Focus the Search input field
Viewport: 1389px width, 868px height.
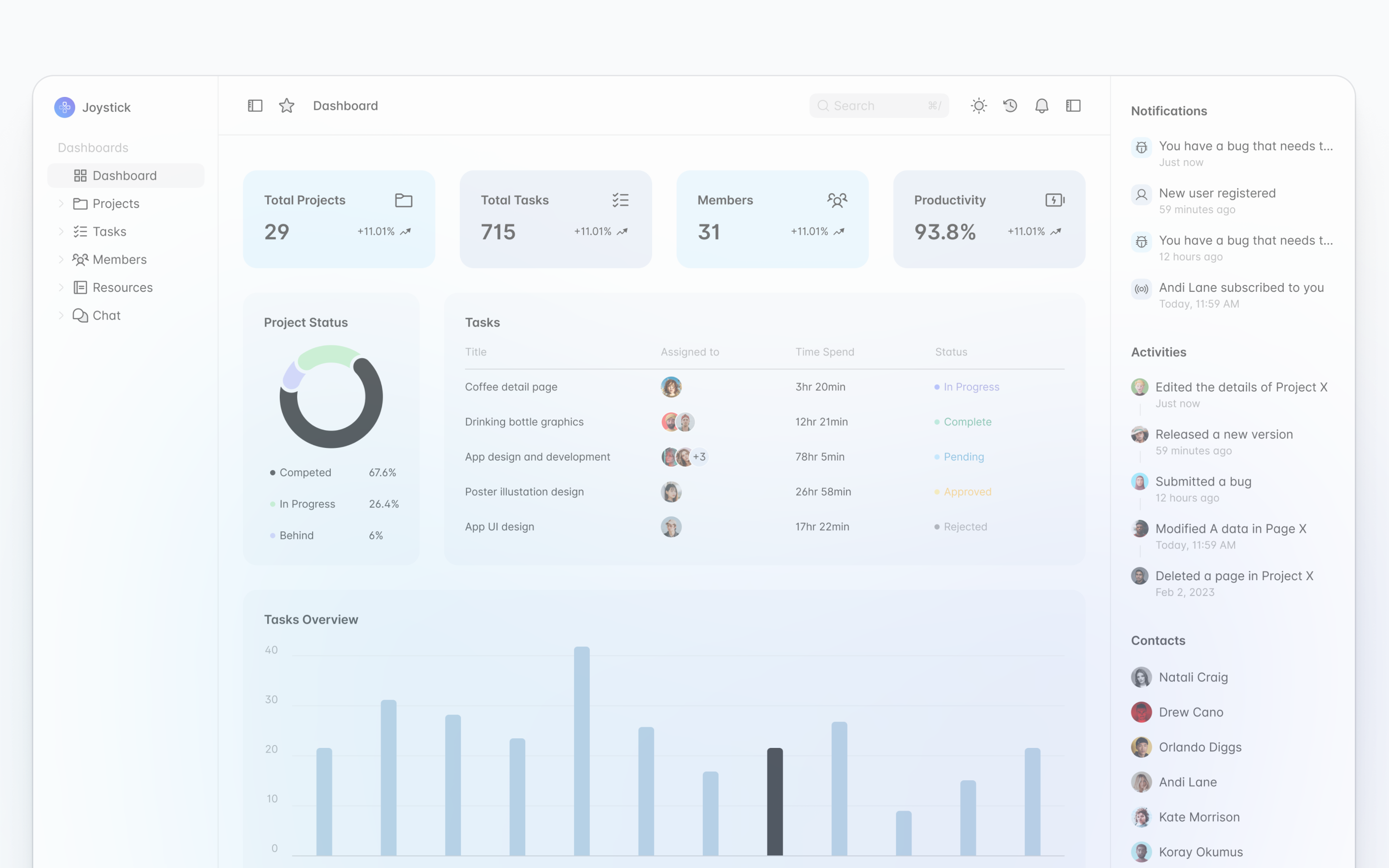878,106
